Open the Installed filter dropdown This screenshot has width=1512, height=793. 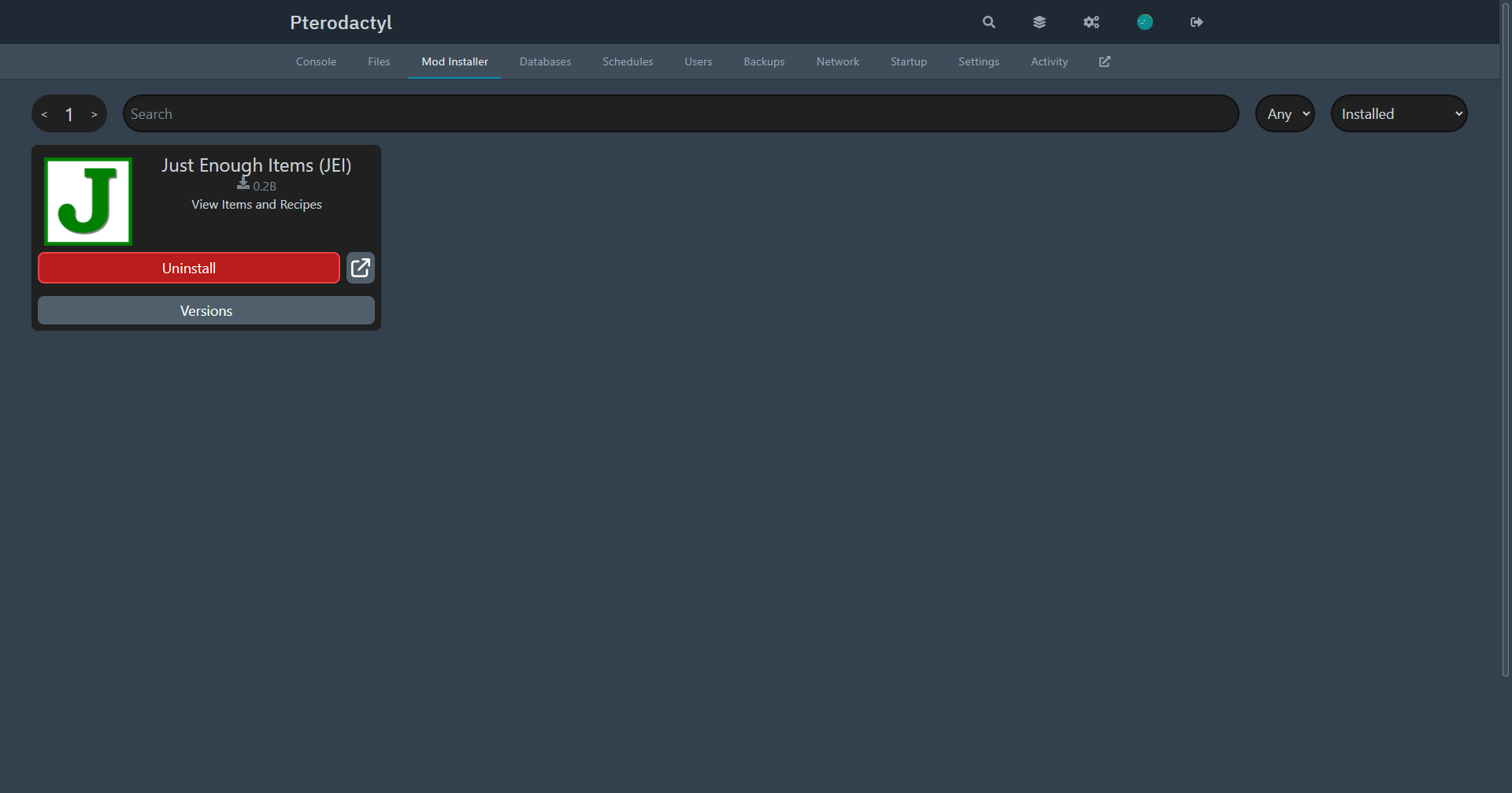(1399, 113)
